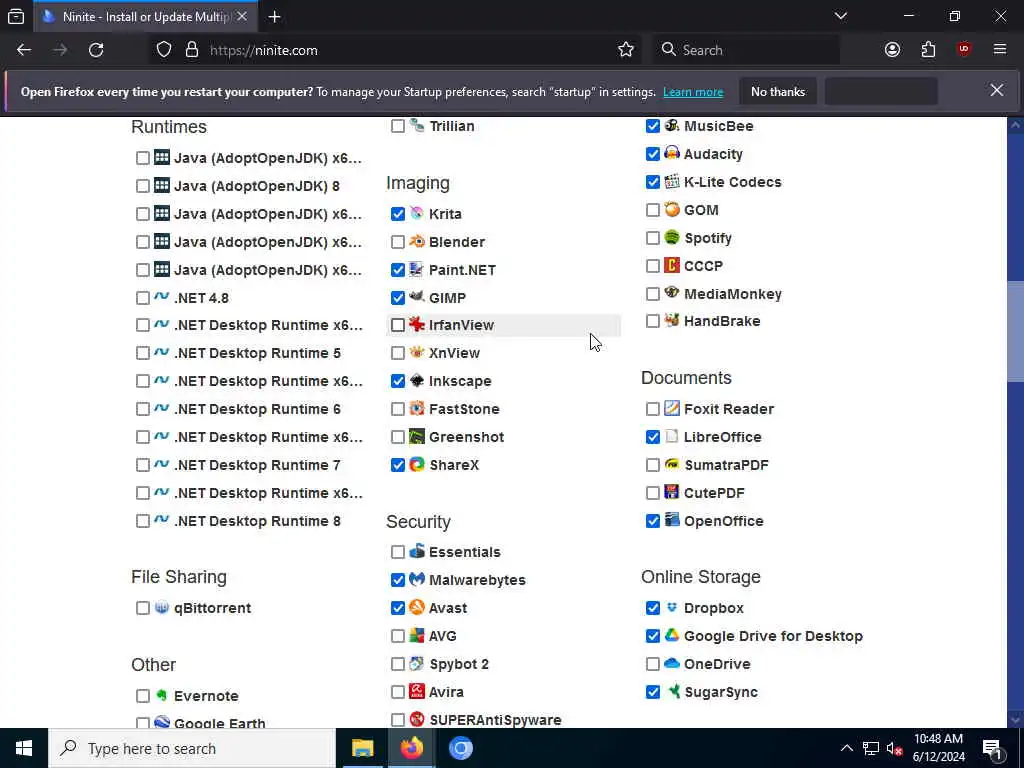Open the Firefox extensions icon

tap(928, 50)
